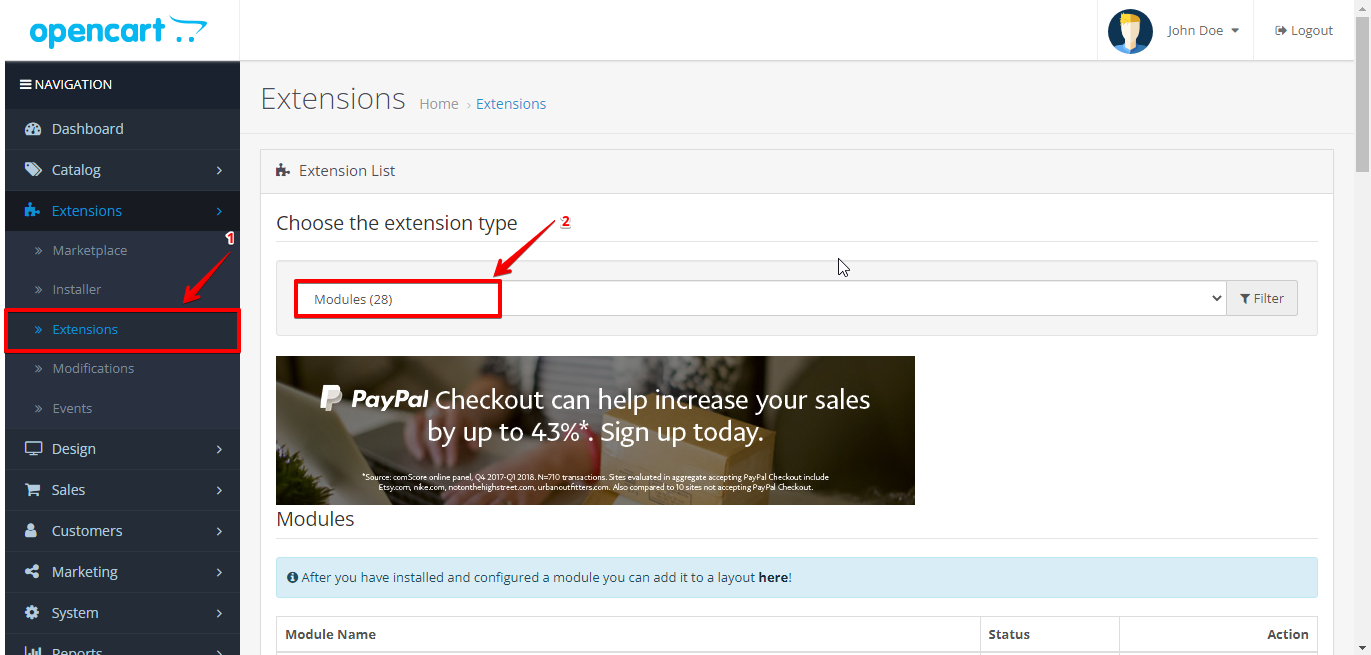Click the Customers user icon
1371x655 pixels.
tap(32, 531)
